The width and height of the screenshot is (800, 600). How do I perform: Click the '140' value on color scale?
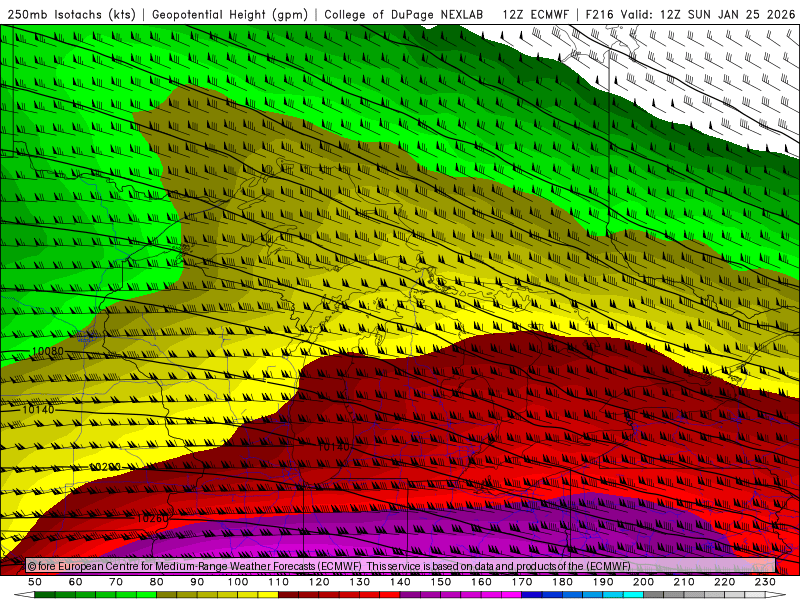(400, 582)
